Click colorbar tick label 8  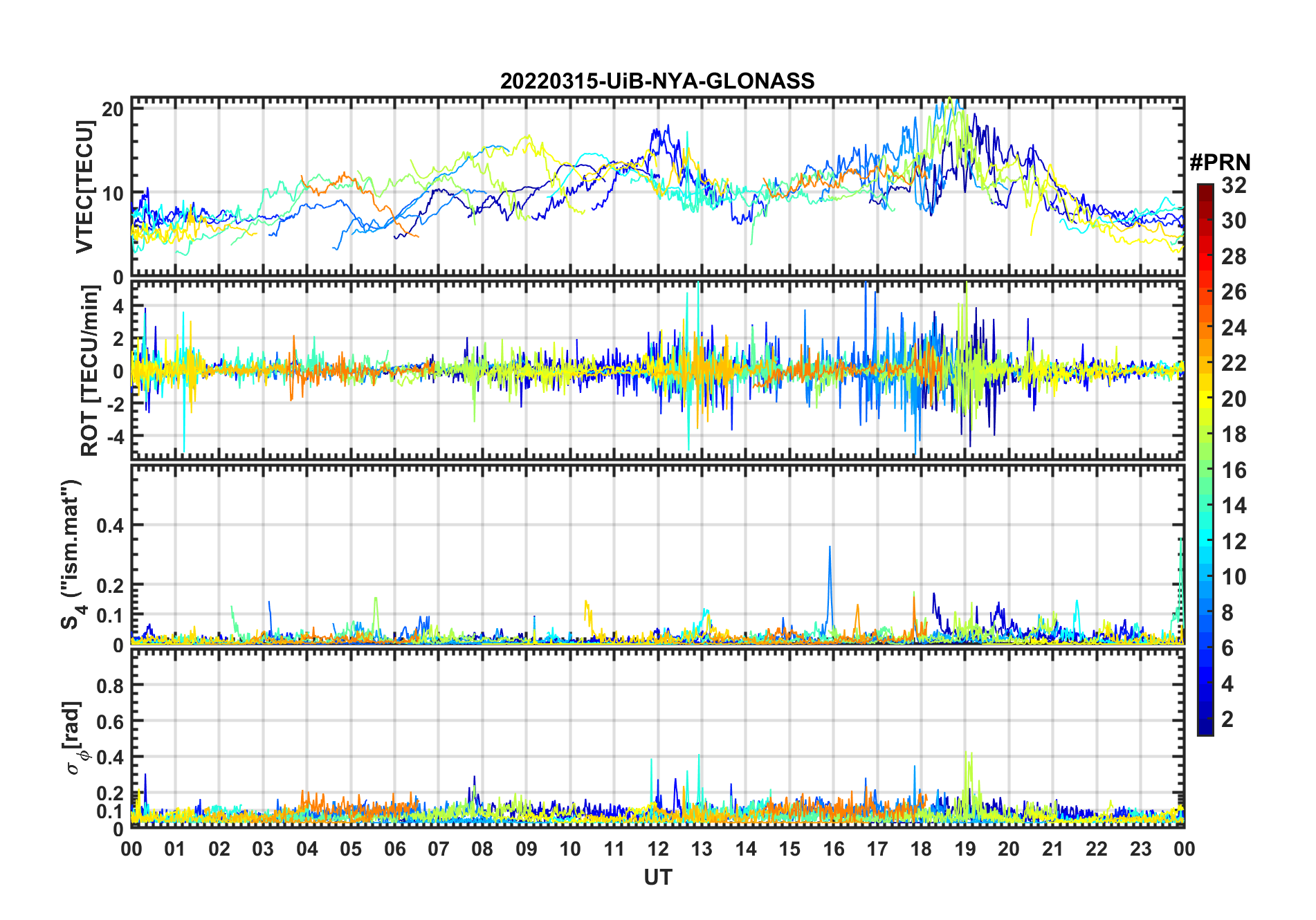[x=1227, y=613]
